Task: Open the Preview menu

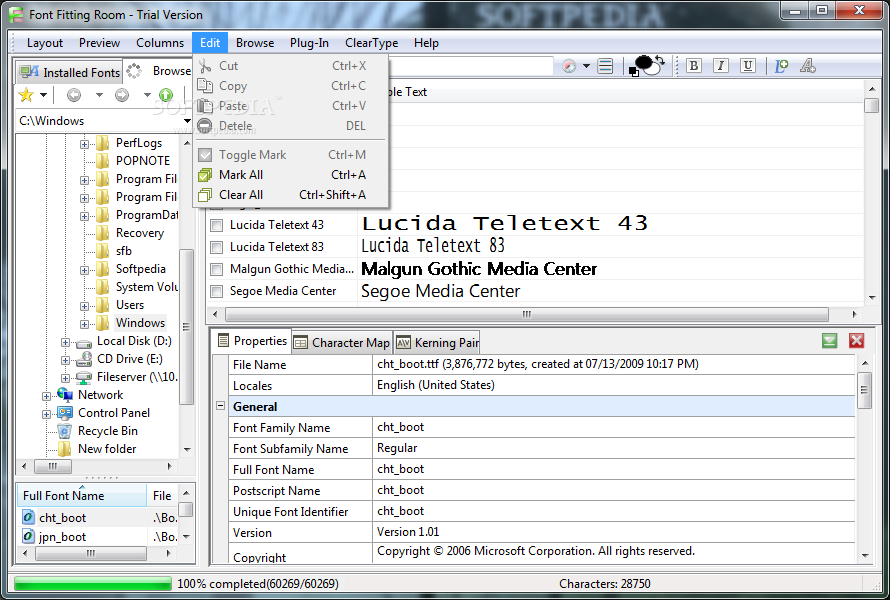Action: (99, 43)
